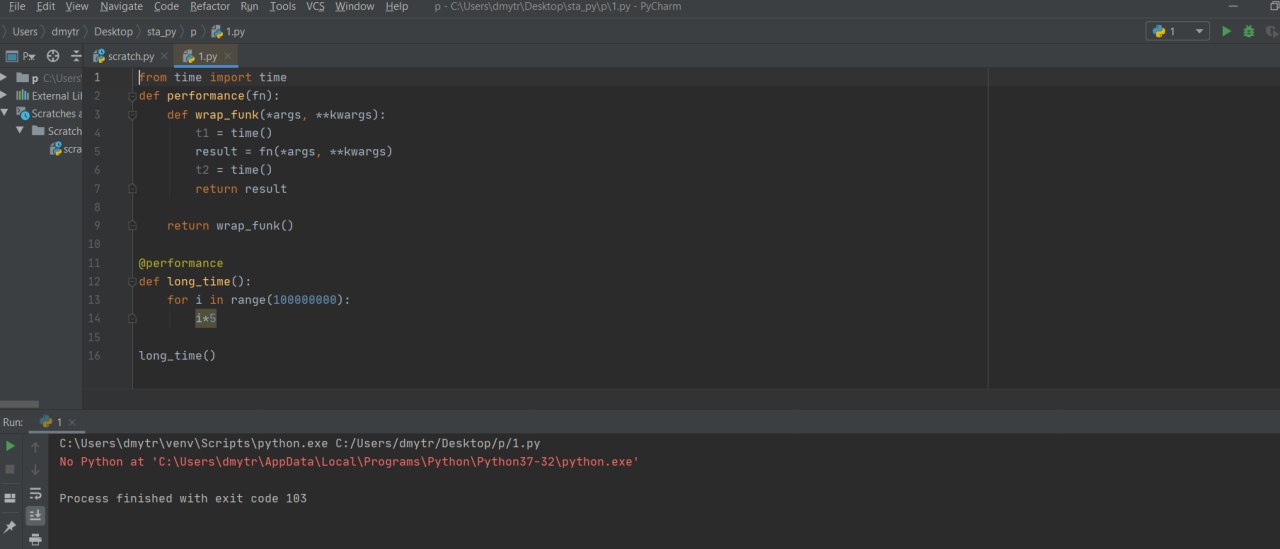Toggle soft-wrap in the Run console
The image size is (1280, 549).
pyautogui.click(x=36, y=493)
